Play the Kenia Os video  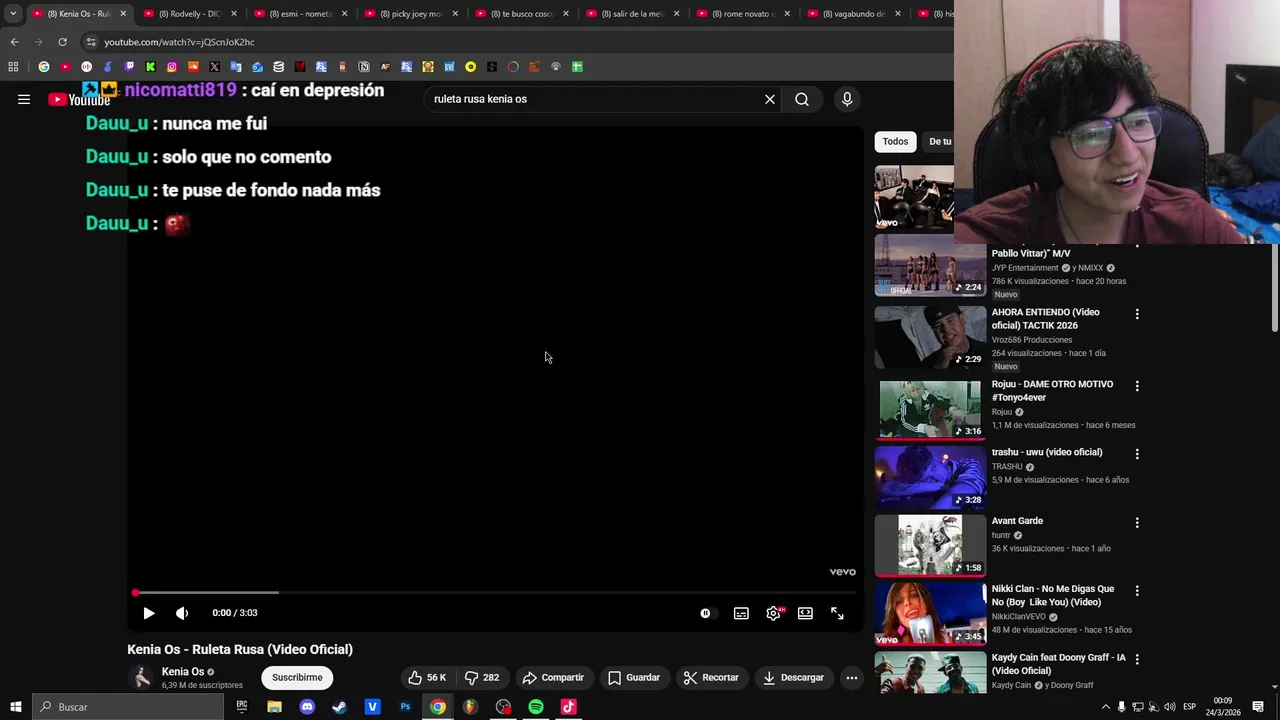pyautogui.click(x=149, y=613)
